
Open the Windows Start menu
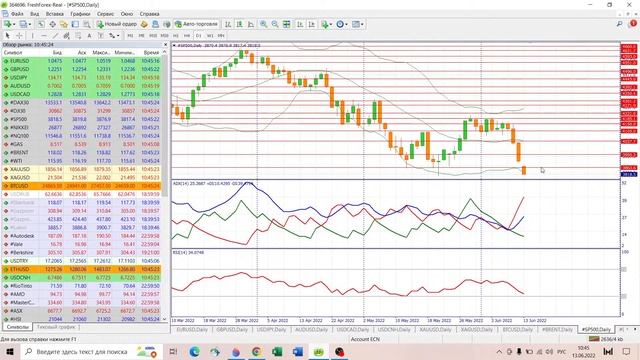pos(10,351)
